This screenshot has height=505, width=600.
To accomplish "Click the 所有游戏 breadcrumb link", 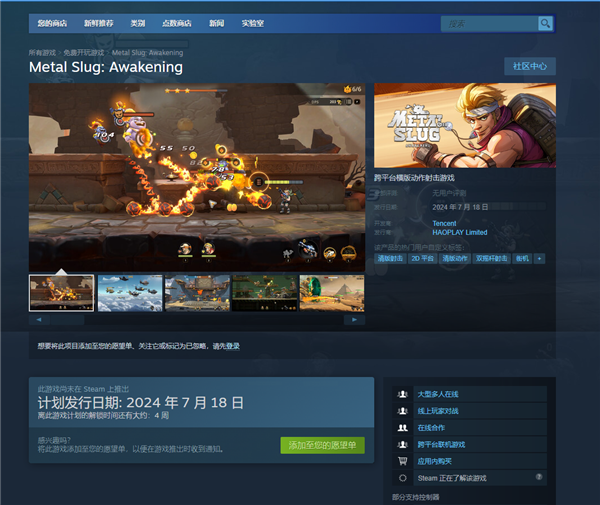I will coord(42,53).
